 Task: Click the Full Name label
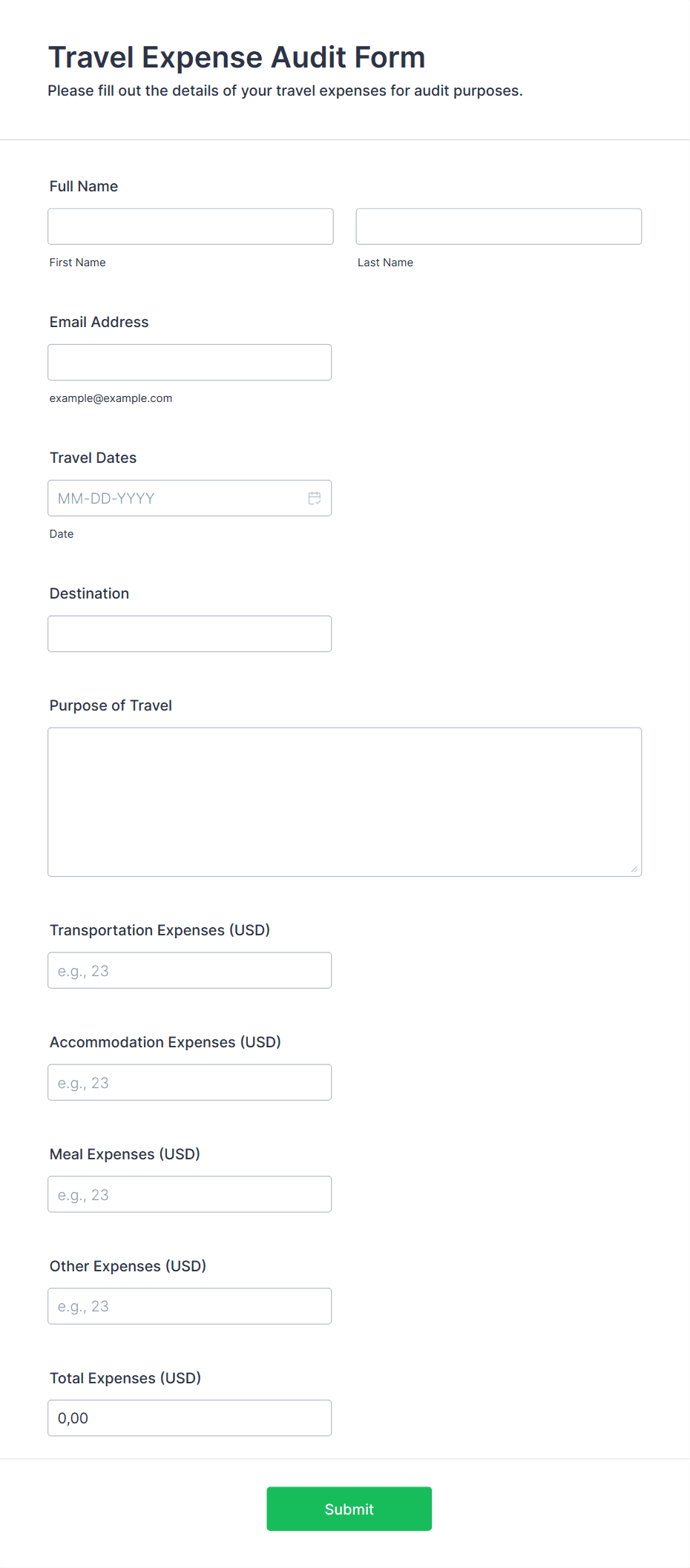click(84, 186)
